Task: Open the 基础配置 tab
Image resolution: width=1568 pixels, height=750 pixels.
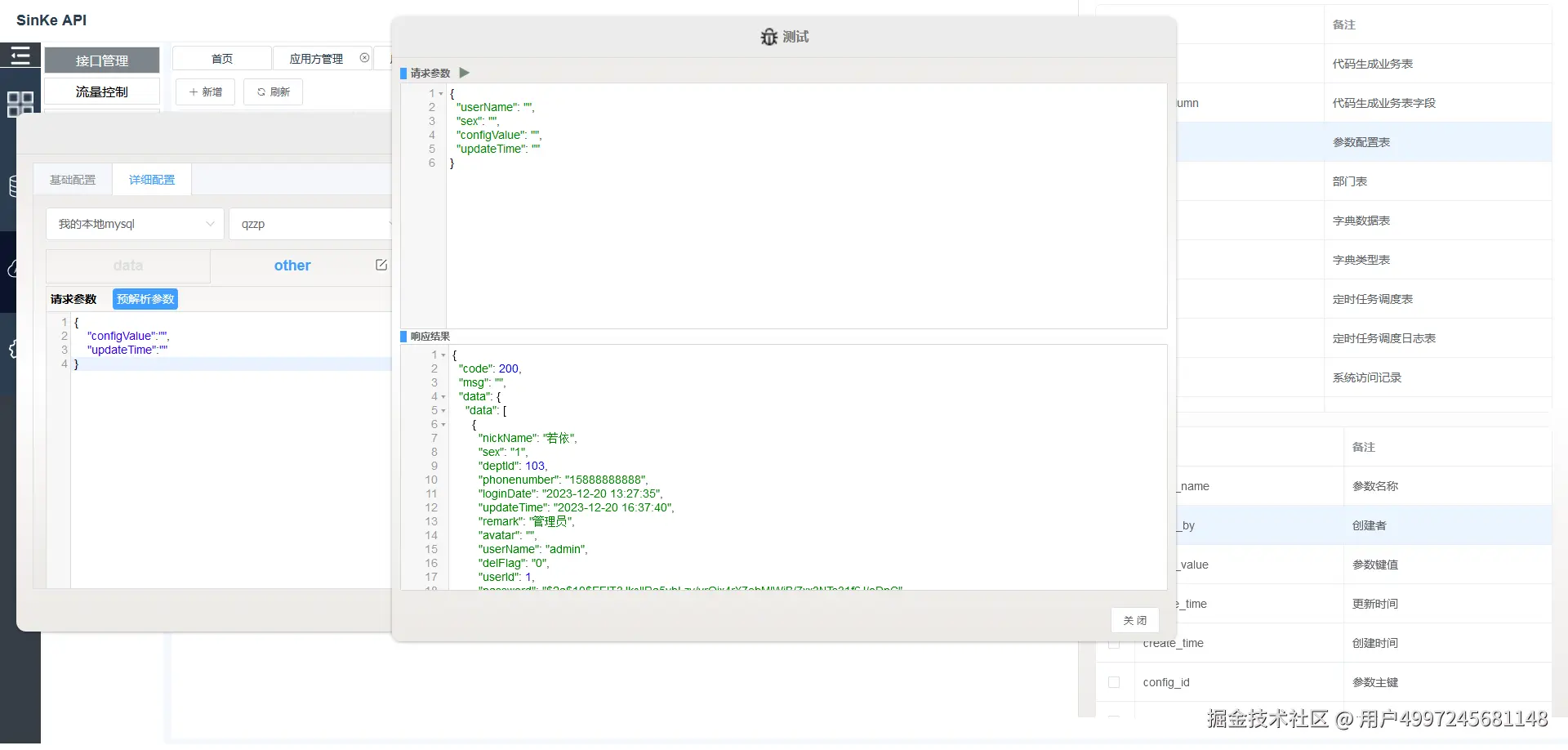Action: pyautogui.click(x=73, y=180)
